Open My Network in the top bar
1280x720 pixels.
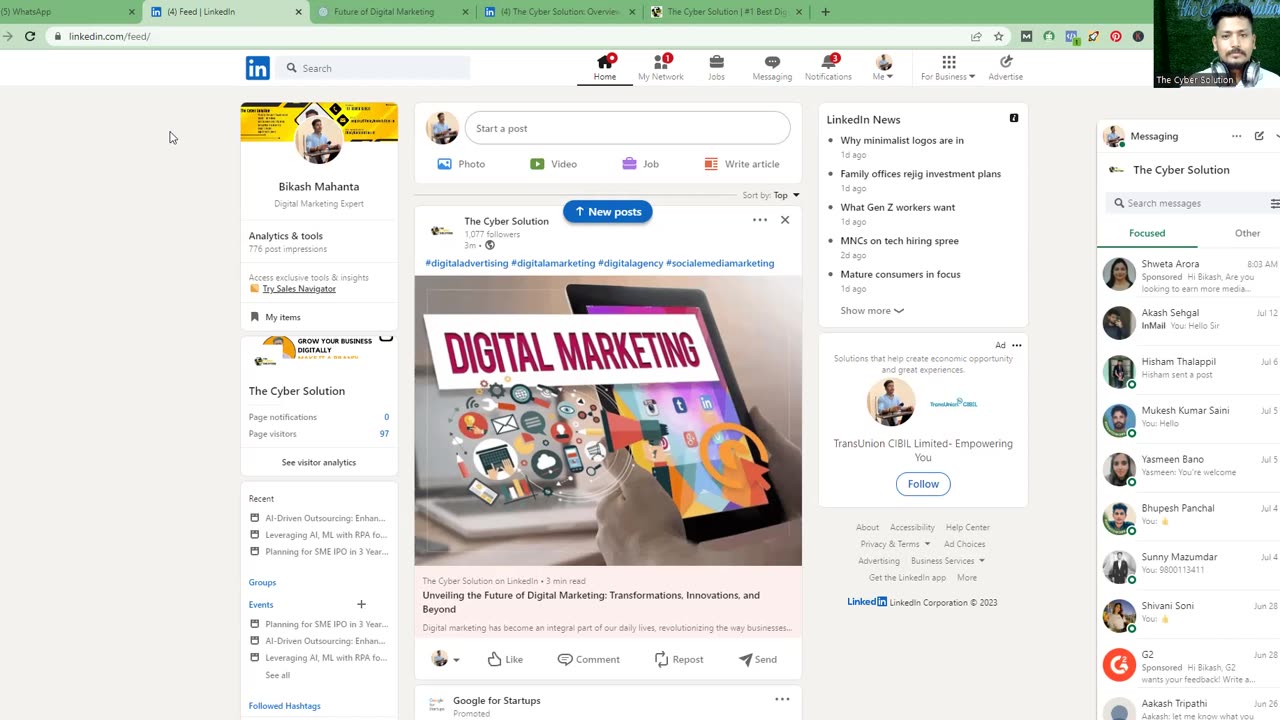[x=661, y=67]
